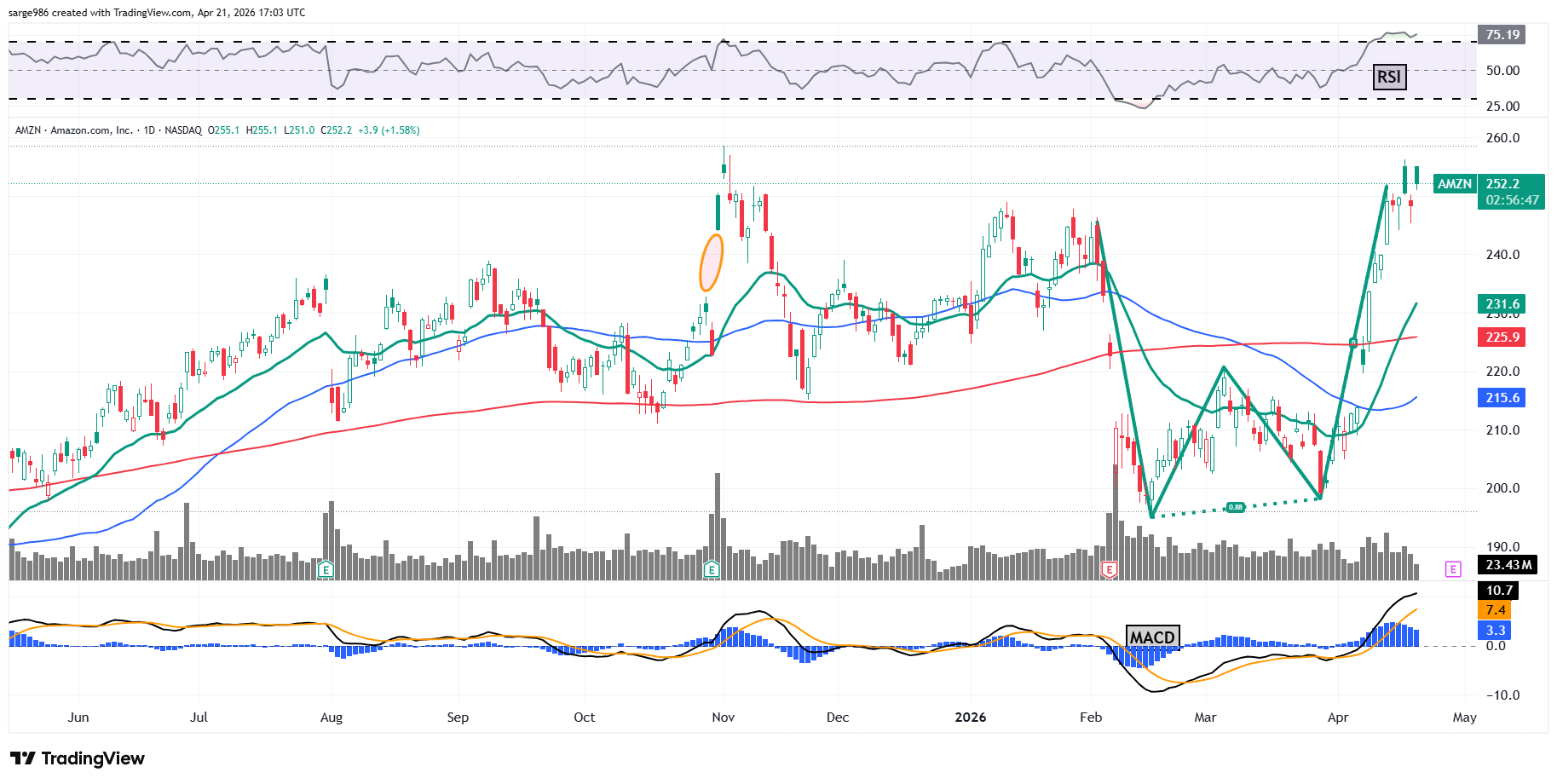Click the Mar label on time axis
Screen dimensions: 1557x784
tap(1205, 718)
